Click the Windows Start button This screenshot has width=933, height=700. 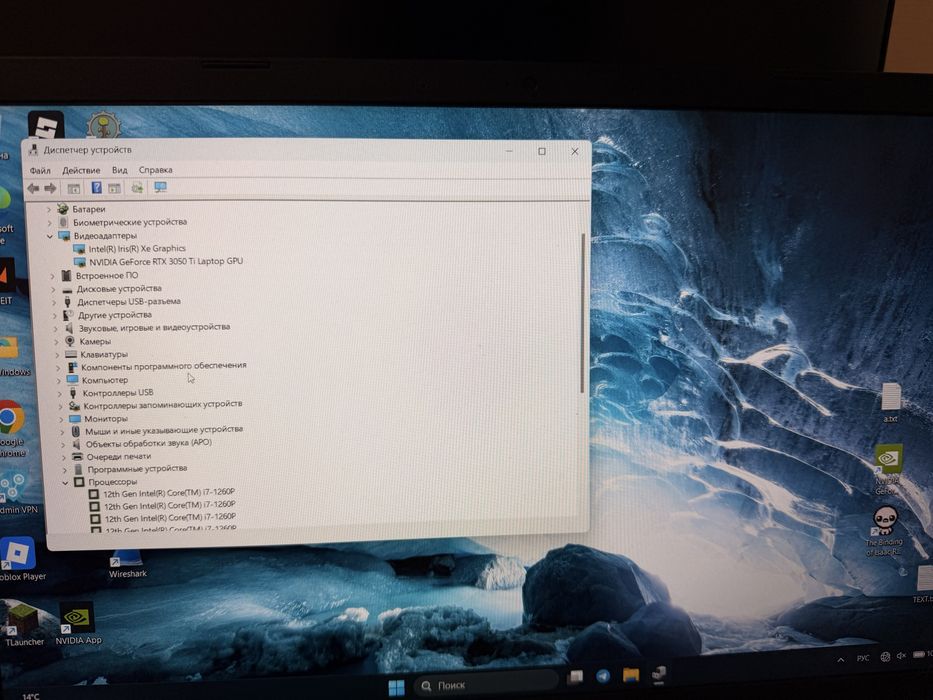point(396,688)
